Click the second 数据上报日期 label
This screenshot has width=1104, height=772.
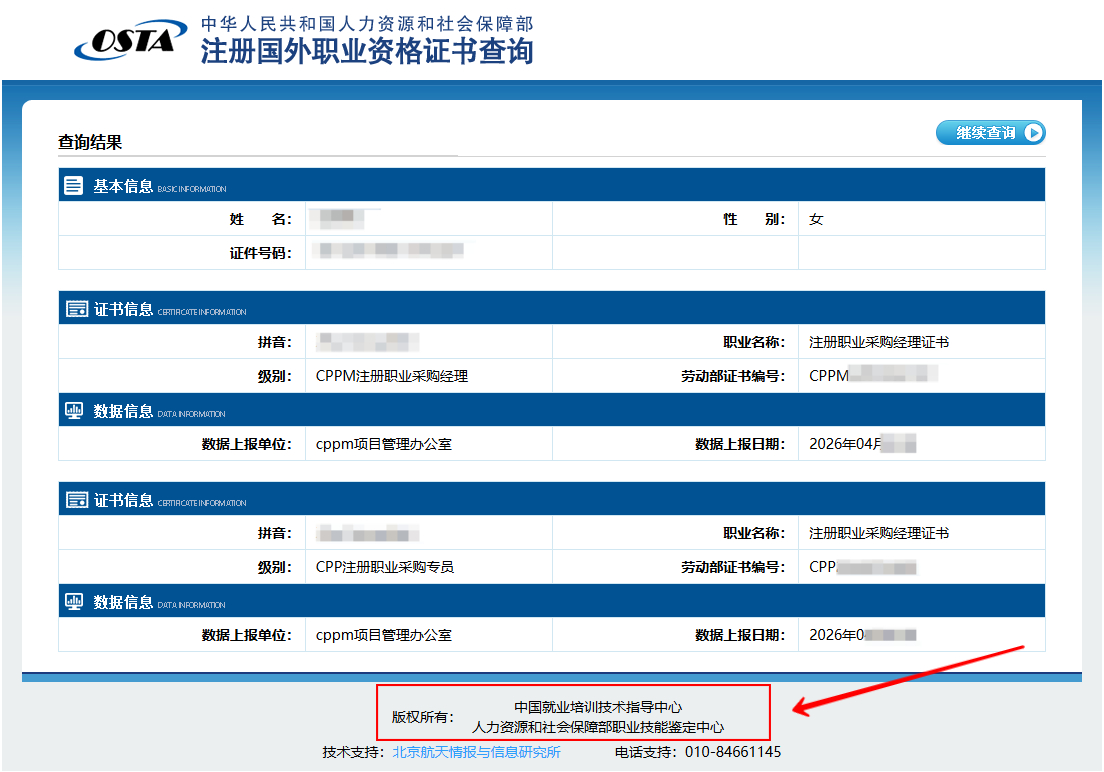click(740, 635)
